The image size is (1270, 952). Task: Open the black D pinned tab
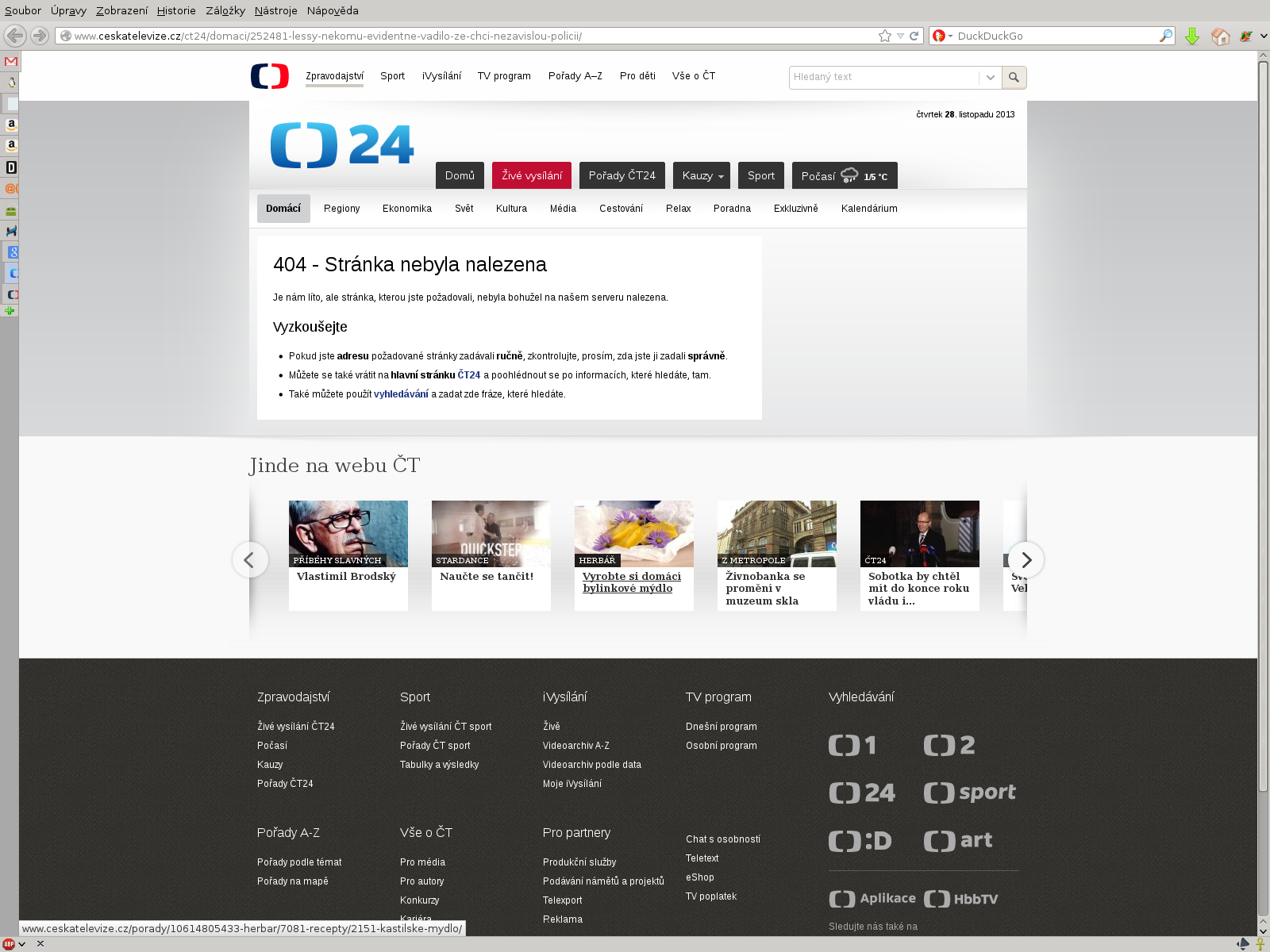click(x=11, y=167)
